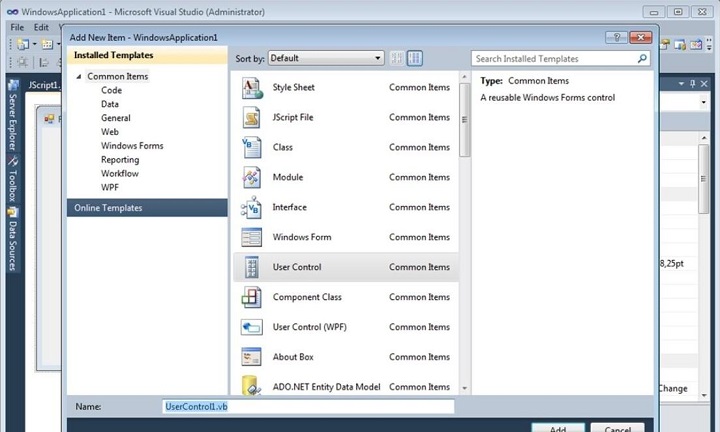Choose the Class template icon

click(x=252, y=147)
